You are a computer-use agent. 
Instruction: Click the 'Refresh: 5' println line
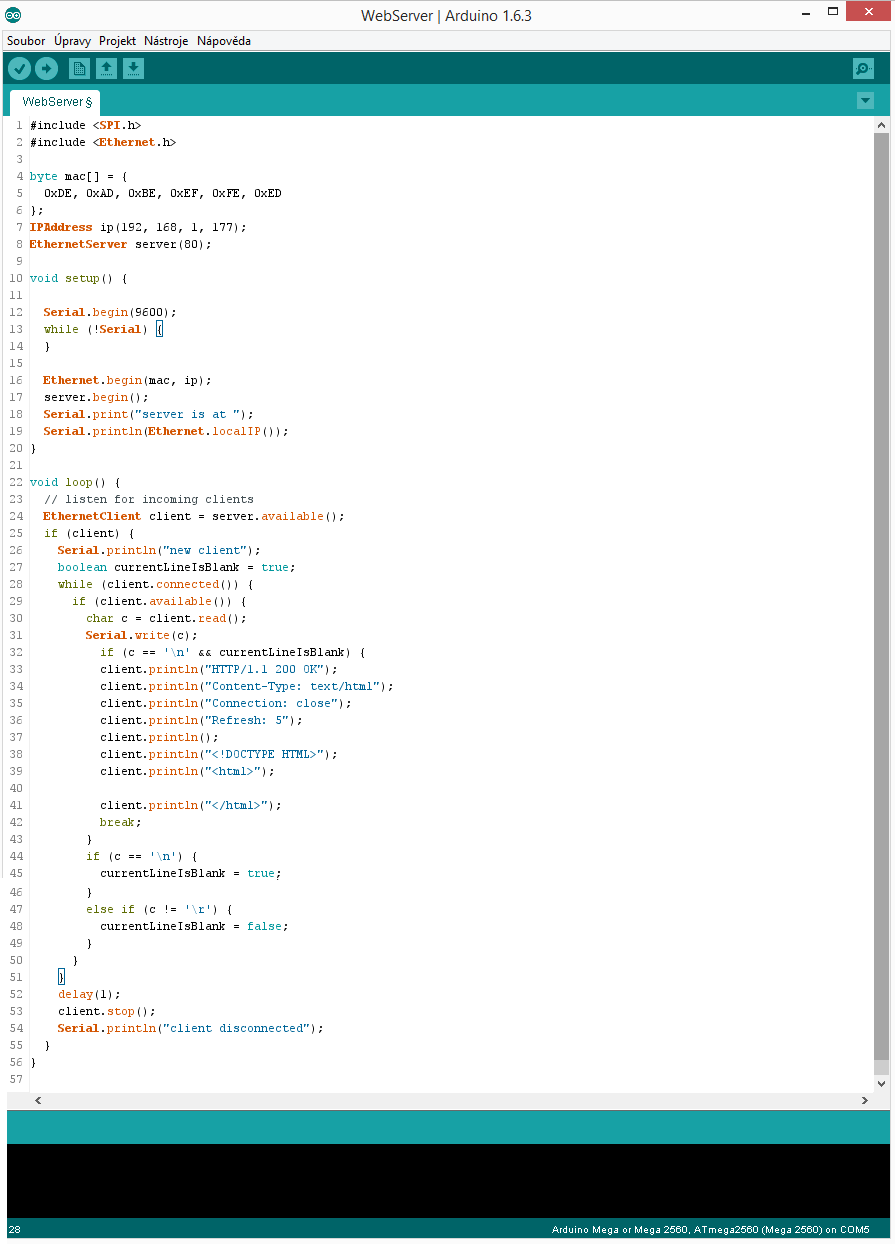[x=201, y=720]
